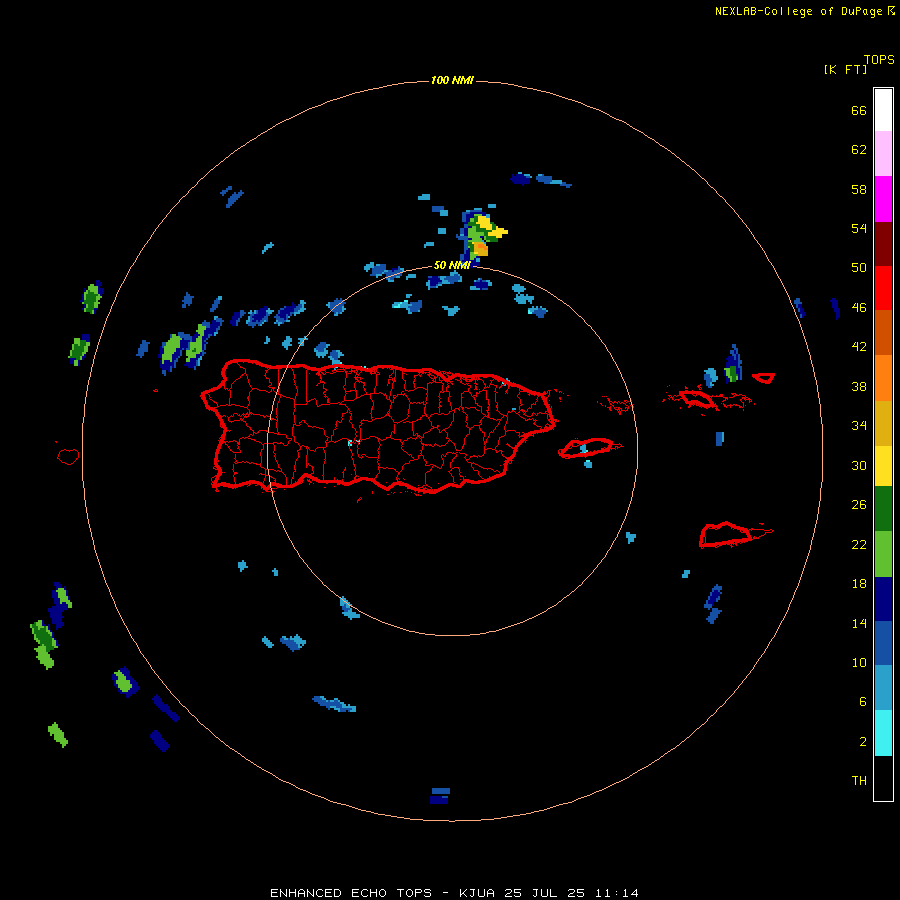Click the legend value 66
The image size is (900, 900).
pyautogui.click(x=859, y=110)
